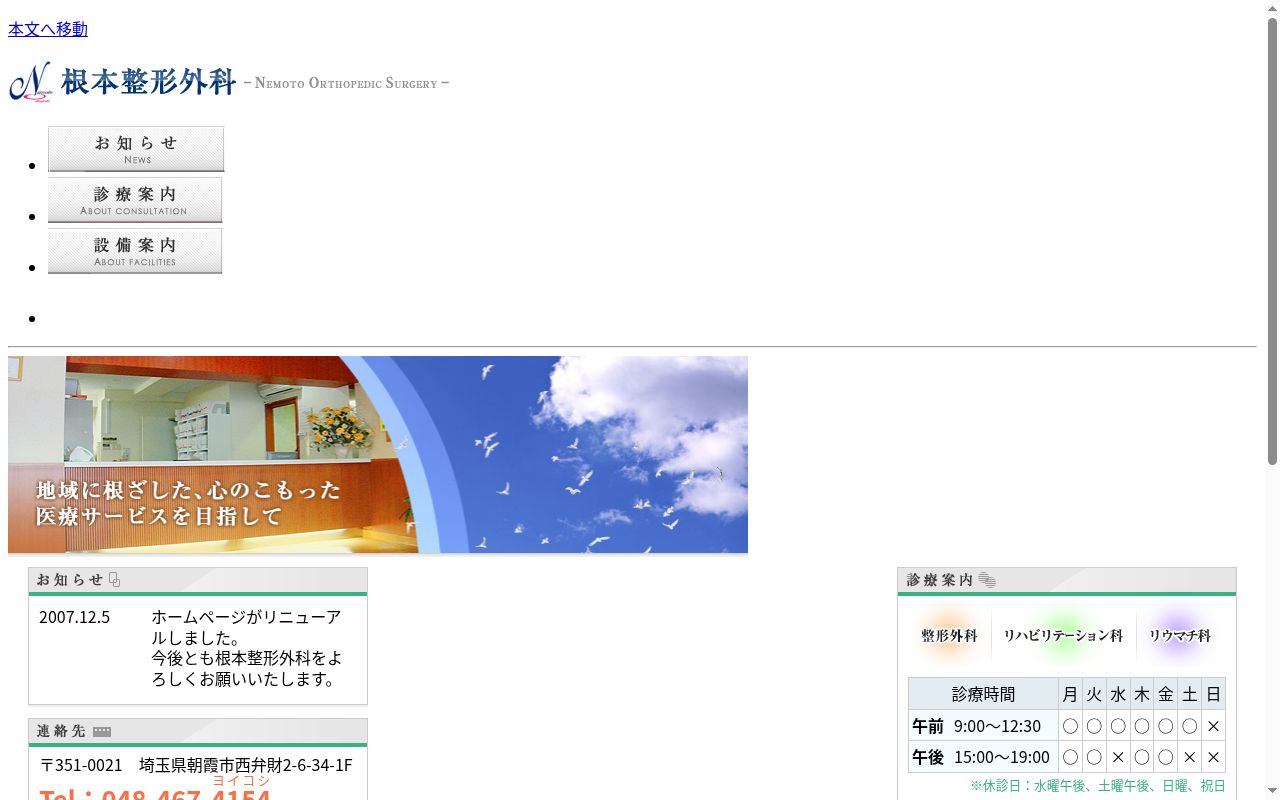Click the ホームページがリニューアルしました news text
Screen dimensions: 1280x800
247,627
